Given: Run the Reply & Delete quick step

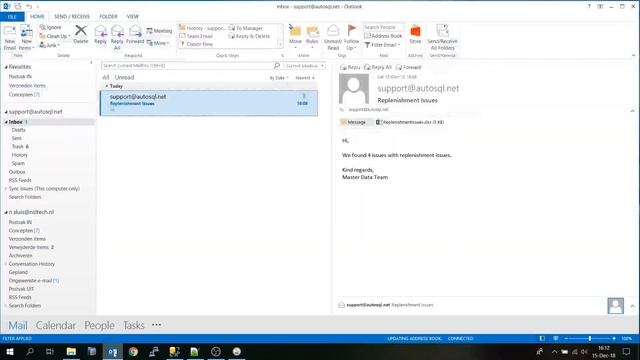Looking at the screenshot, I should (249, 36).
